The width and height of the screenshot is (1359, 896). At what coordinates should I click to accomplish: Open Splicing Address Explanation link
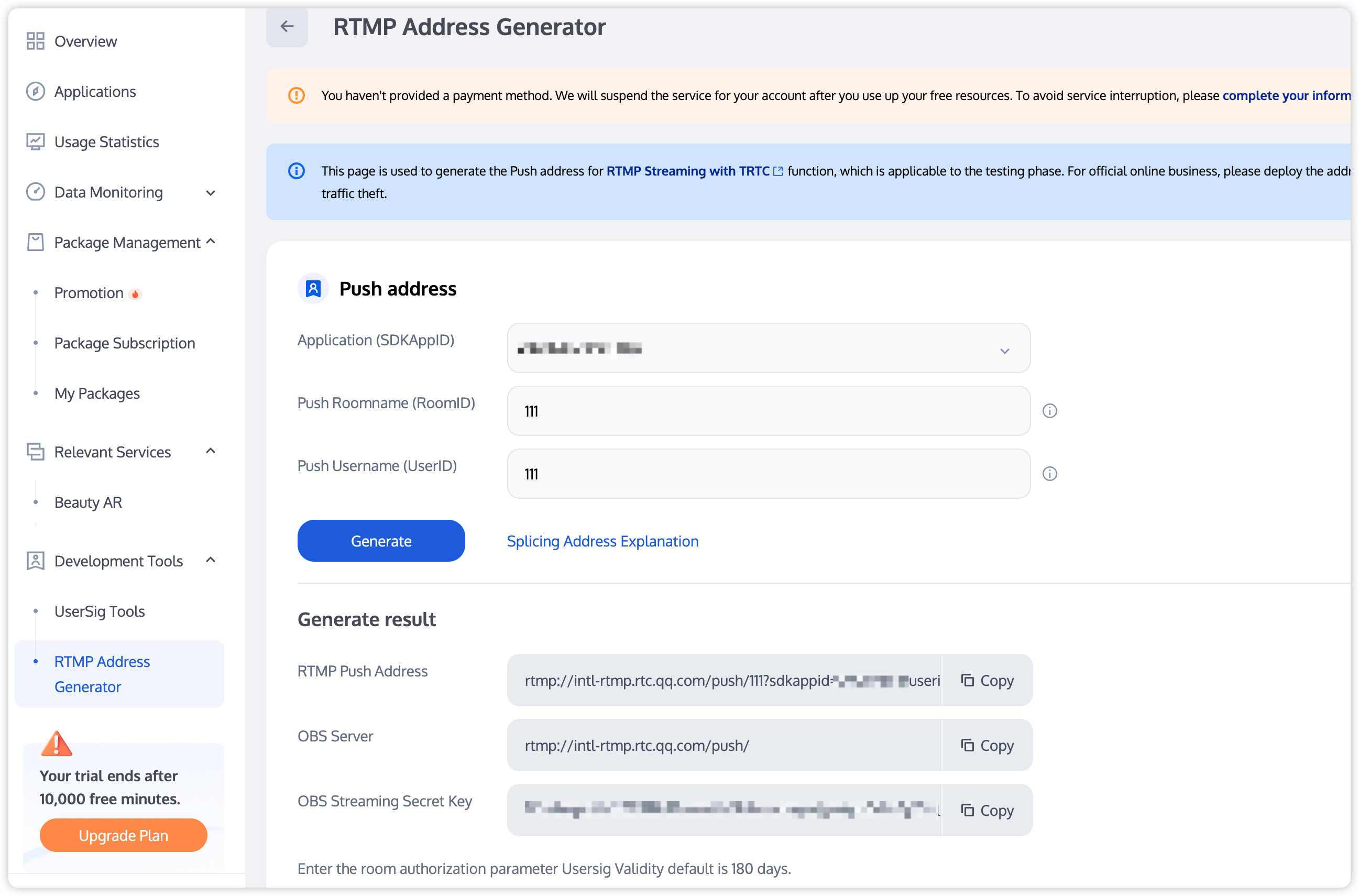click(x=602, y=541)
